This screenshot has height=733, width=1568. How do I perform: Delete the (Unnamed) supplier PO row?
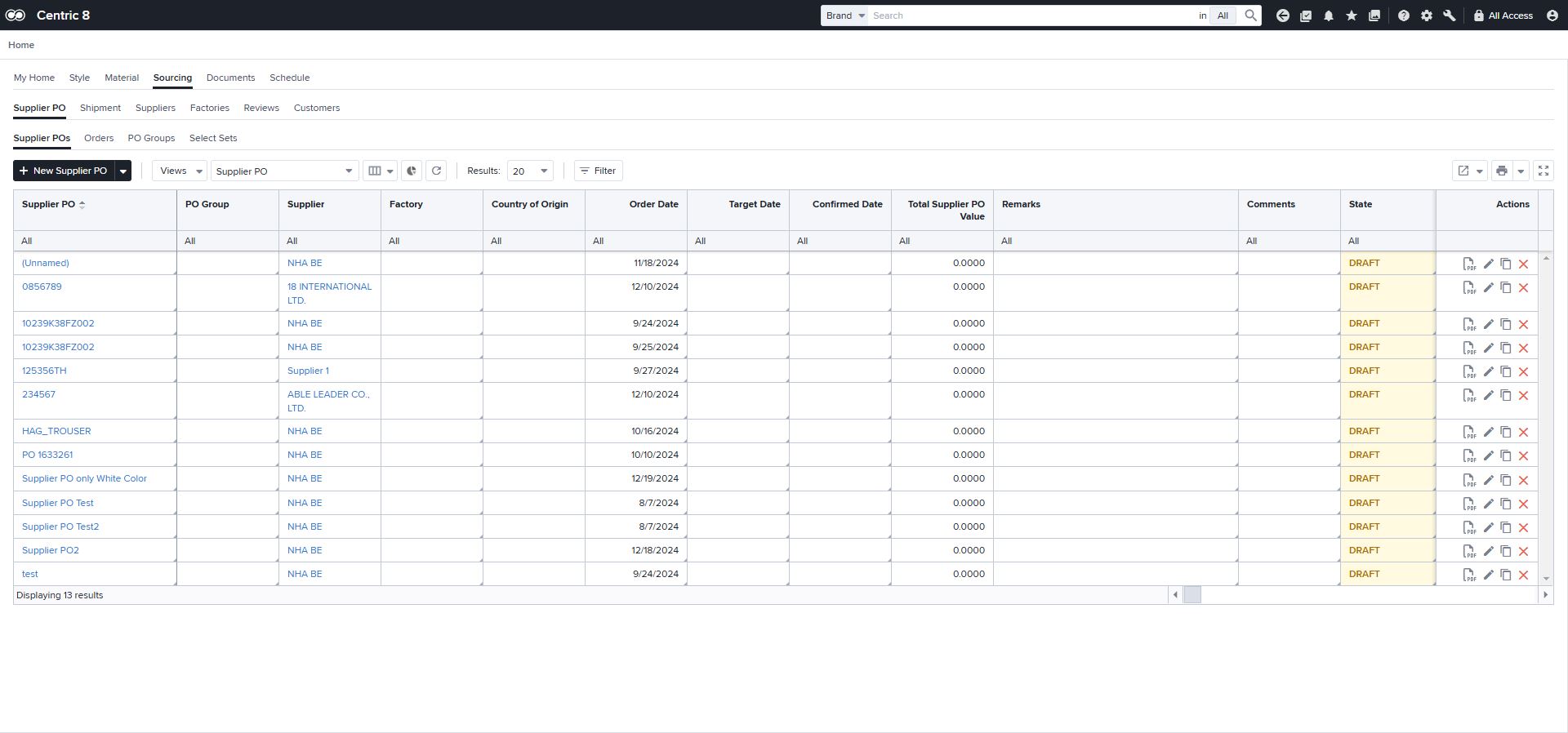pyautogui.click(x=1524, y=264)
